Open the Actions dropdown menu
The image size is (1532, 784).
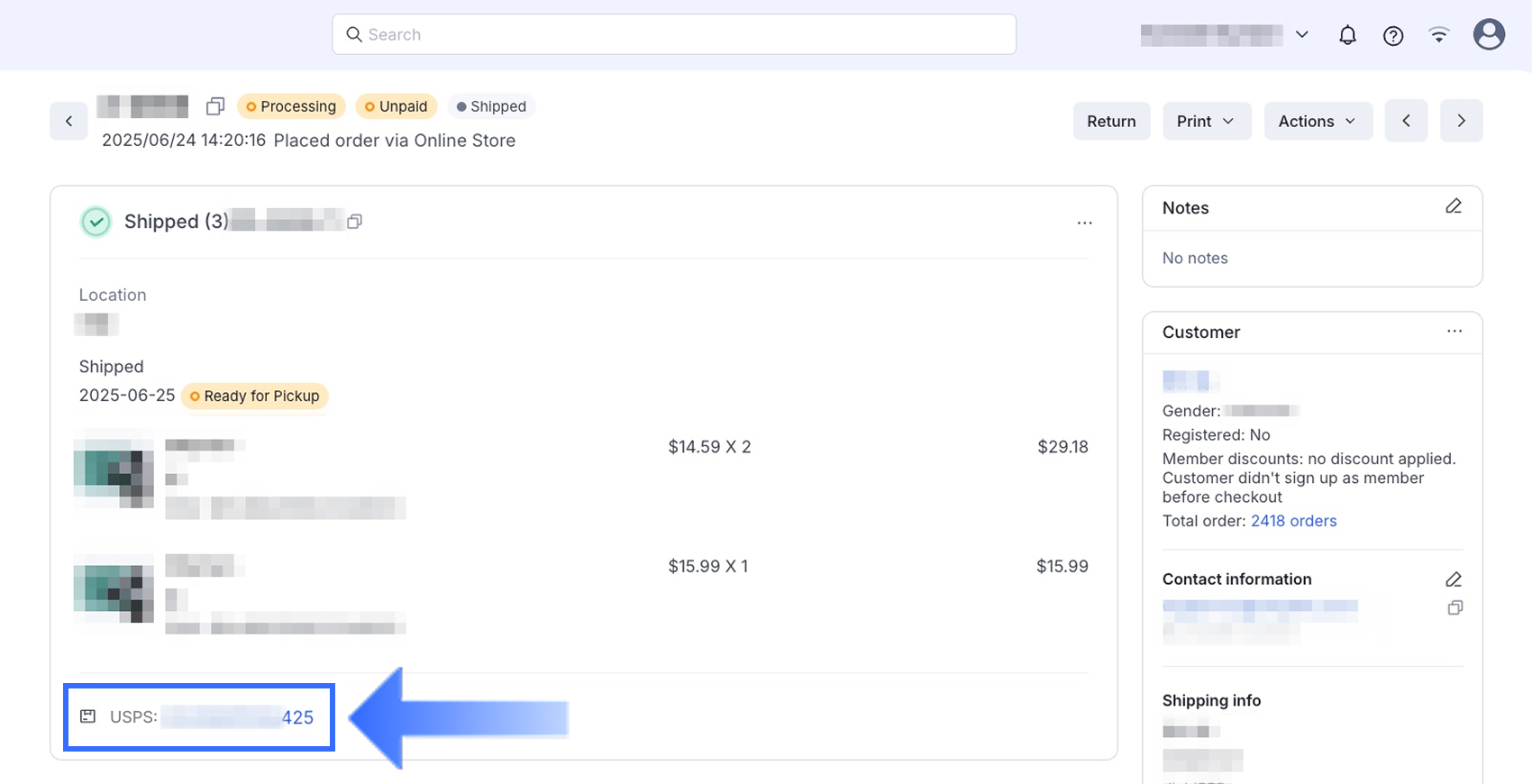[1318, 121]
